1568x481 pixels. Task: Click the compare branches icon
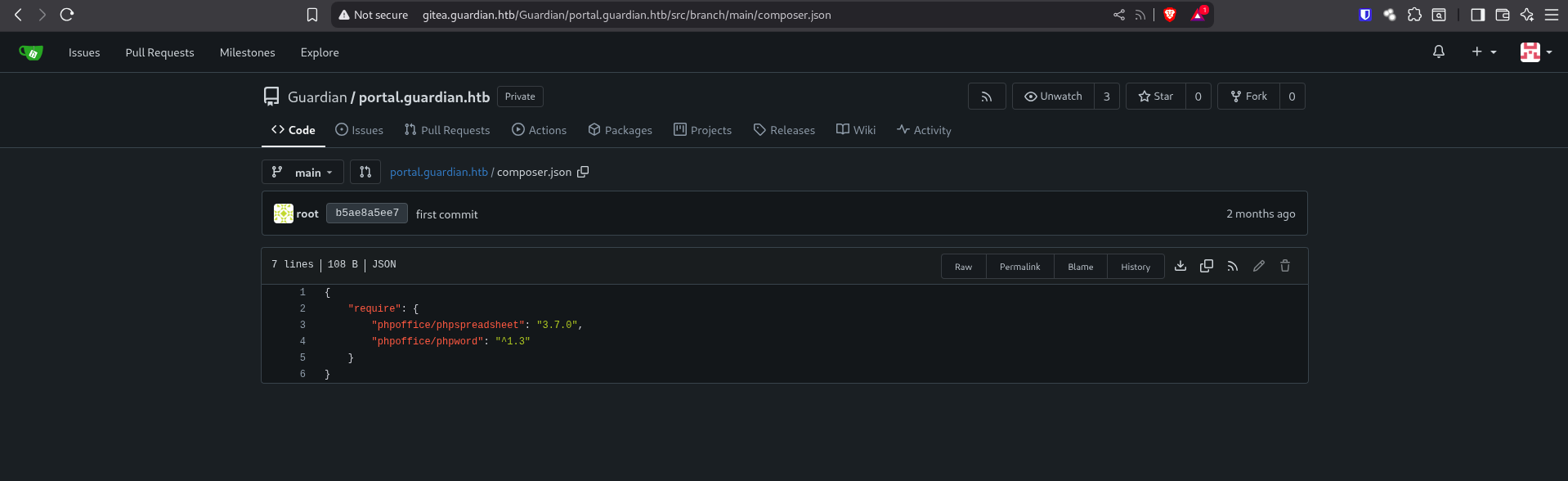coord(365,172)
